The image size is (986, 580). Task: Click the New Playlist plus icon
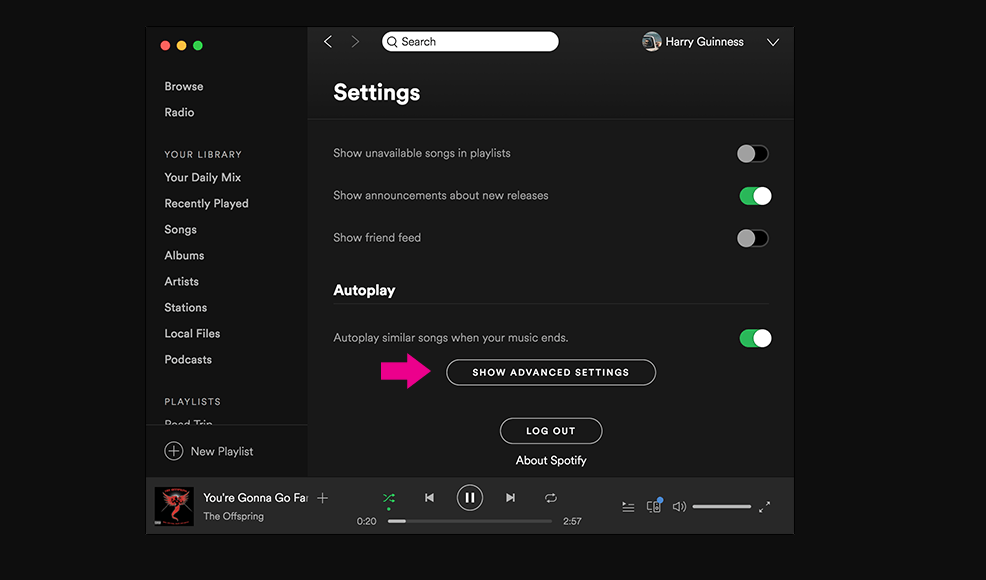tap(174, 451)
